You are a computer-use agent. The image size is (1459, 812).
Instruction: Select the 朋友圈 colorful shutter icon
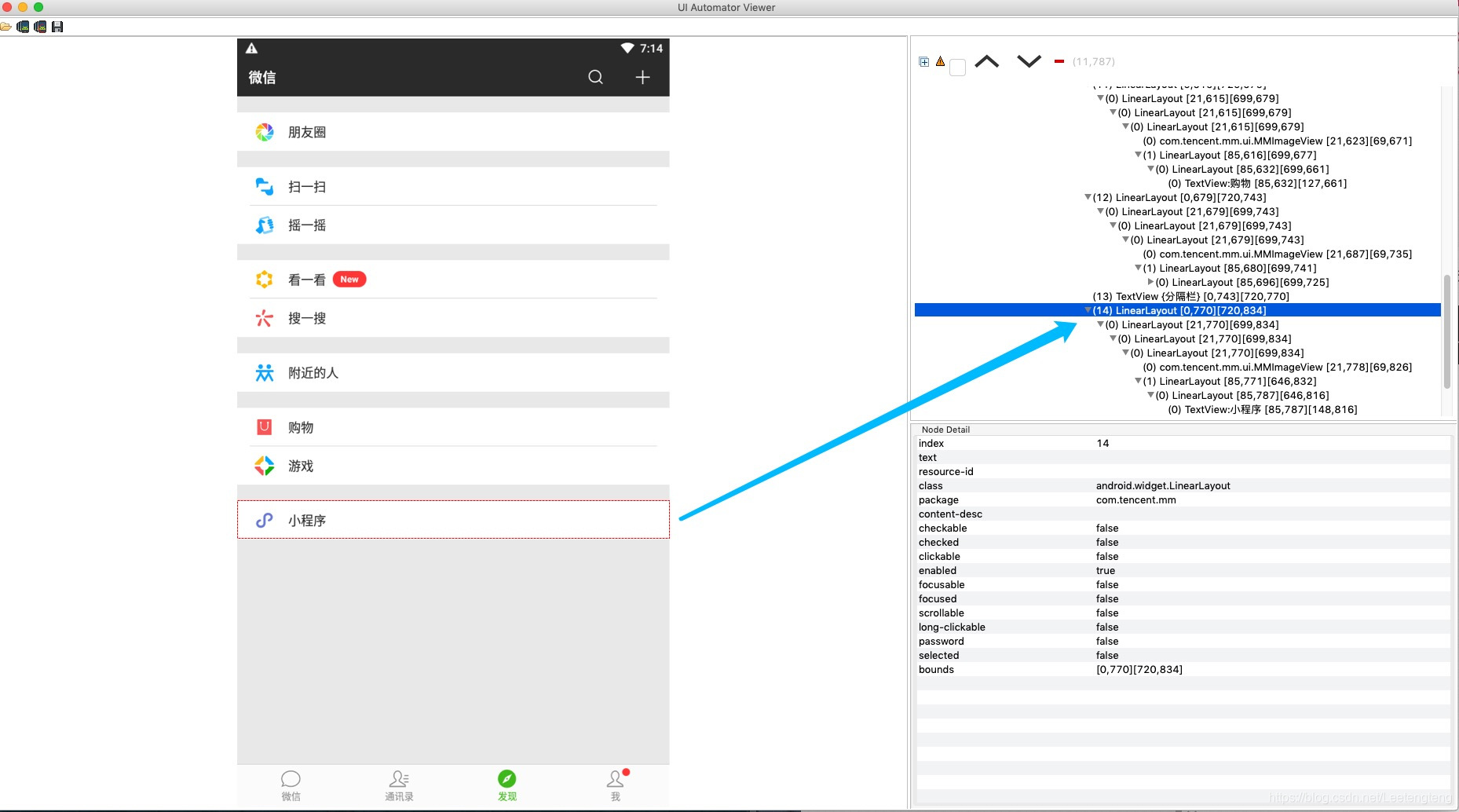click(265, 132)
